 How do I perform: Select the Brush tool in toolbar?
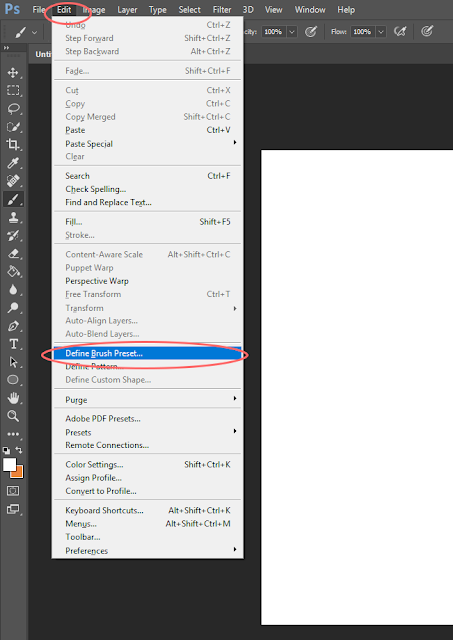(x=13, y=199)
